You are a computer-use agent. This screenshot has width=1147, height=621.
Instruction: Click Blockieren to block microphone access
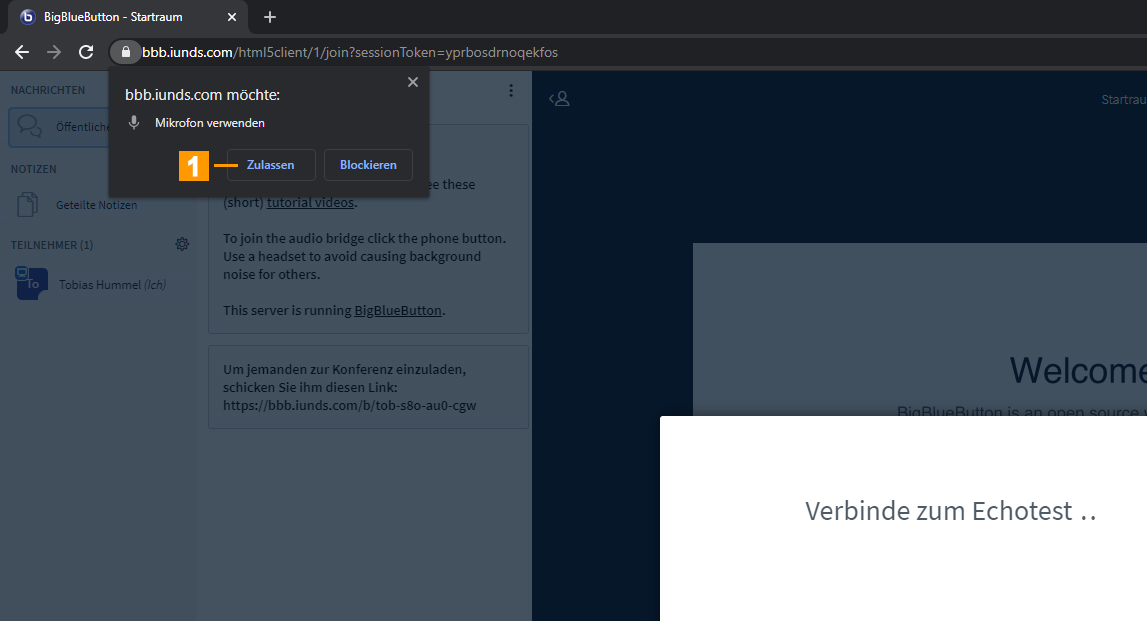point(368,165)
